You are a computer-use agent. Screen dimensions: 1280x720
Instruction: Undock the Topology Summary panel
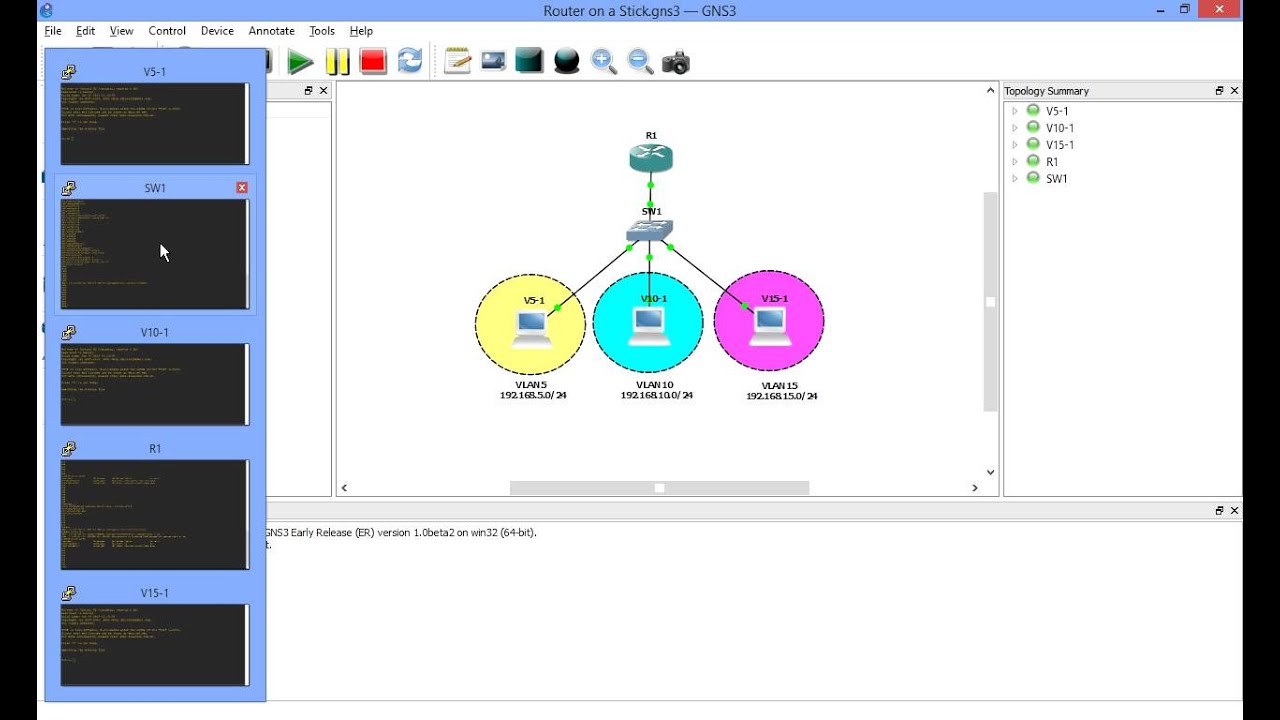1219,91
